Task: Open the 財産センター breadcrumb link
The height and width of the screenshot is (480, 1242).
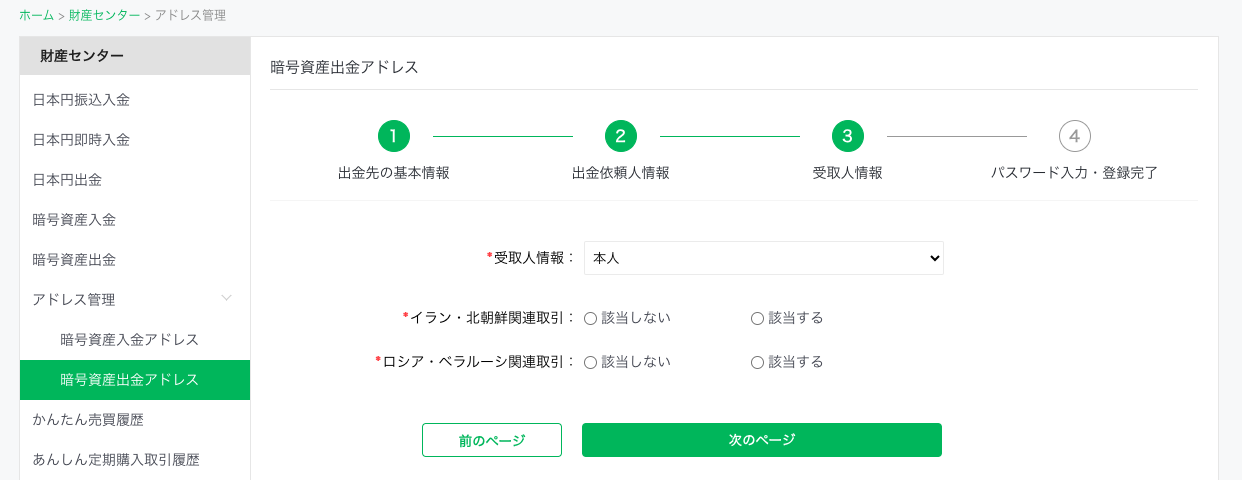Action: [x=105, y=15]
